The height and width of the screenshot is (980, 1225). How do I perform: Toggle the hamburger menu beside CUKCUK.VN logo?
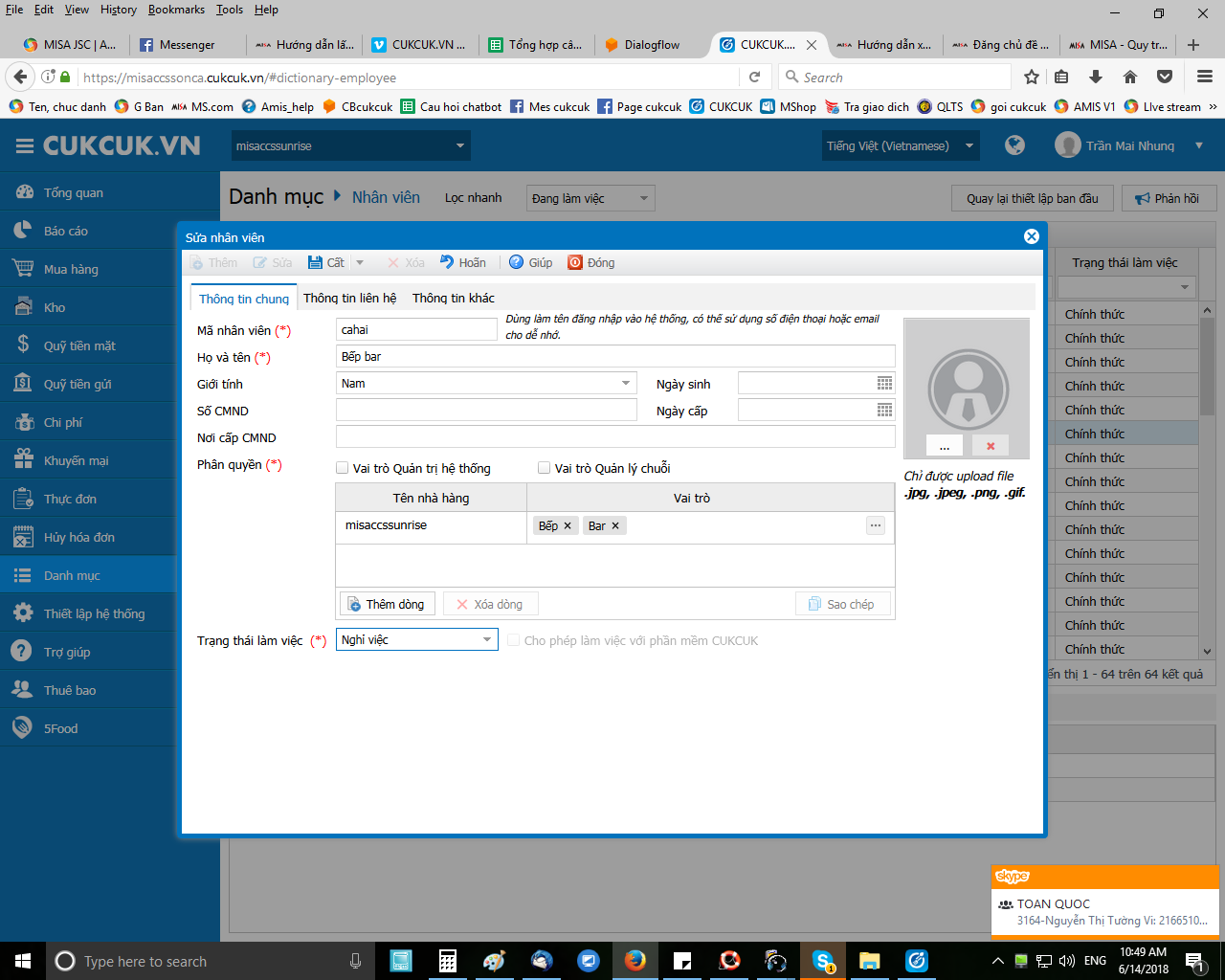point(25,145)
